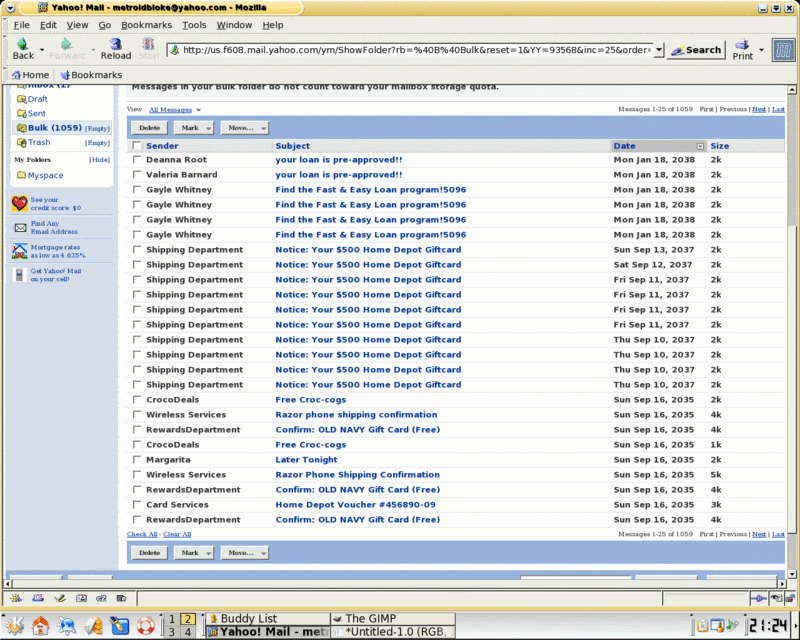Click the Back navigation button
800x640 pixels.
point(23,49)
